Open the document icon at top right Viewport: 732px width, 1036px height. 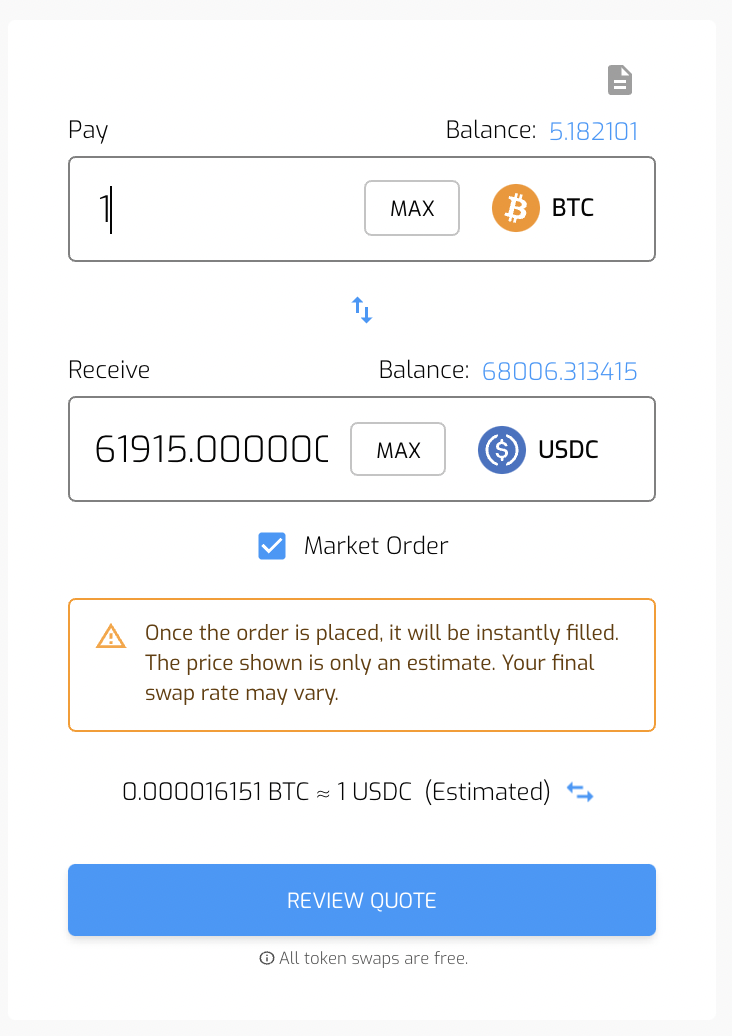pyautogui.click(x=620, y=80)
